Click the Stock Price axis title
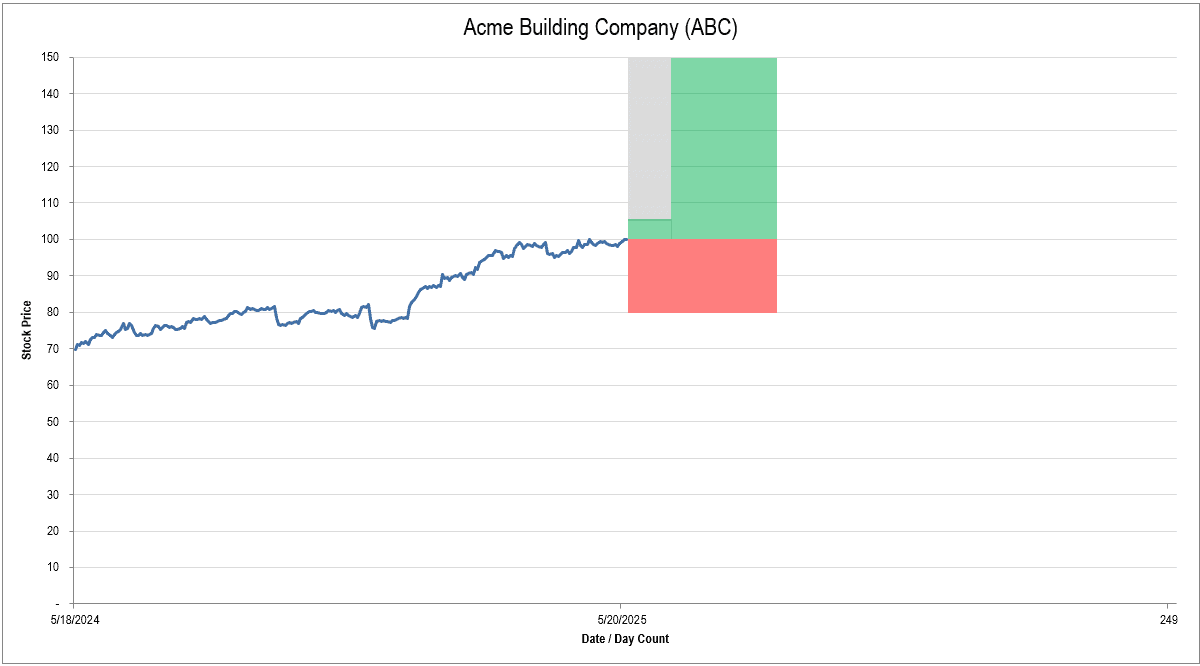Viewport: 1200px width, 666px height. pos(27,330)
